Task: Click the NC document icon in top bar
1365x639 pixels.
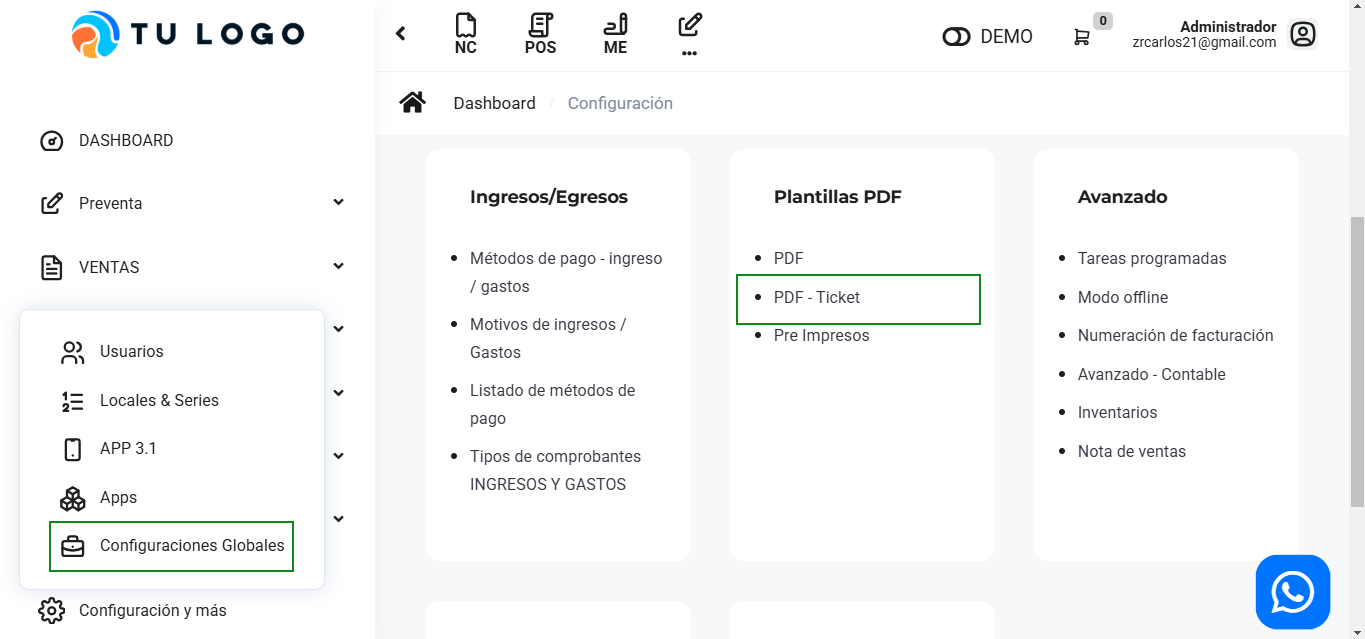Action: point(465,33)
